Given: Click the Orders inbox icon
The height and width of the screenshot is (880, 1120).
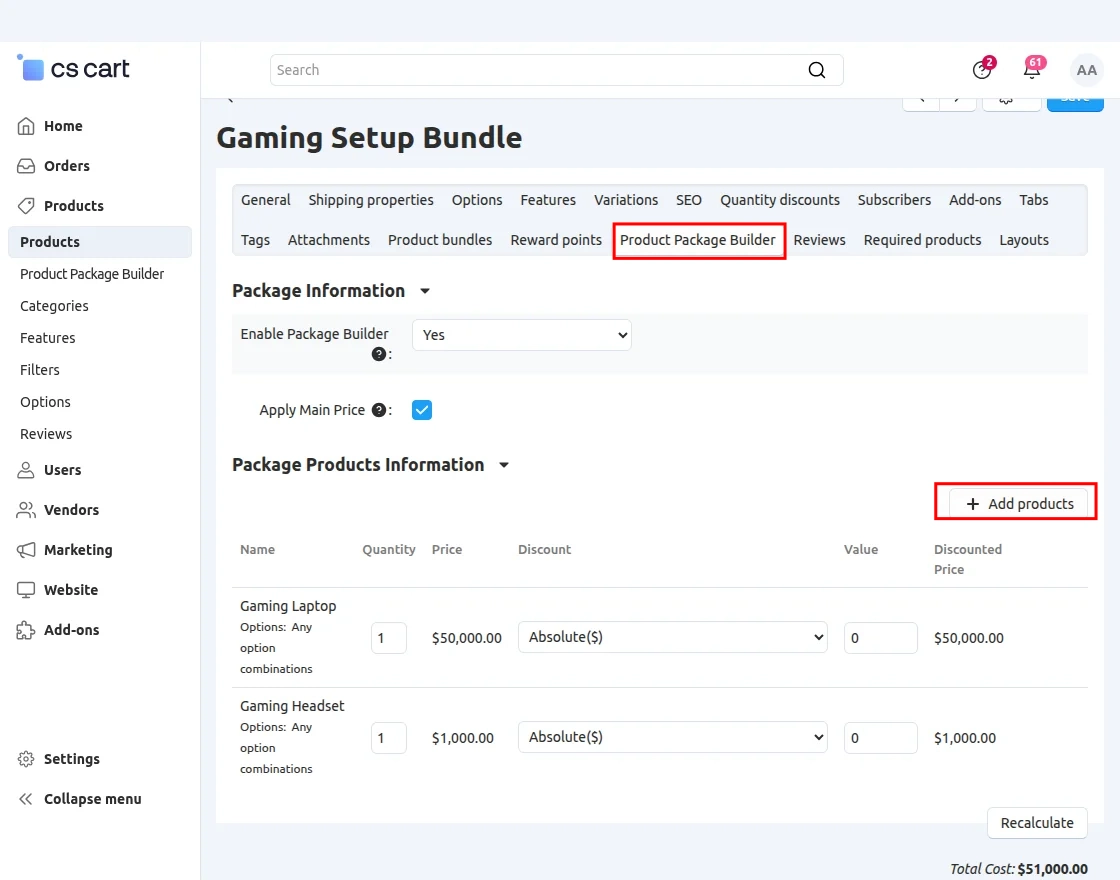Looking at the screenshot, I should tap(26, 166).
